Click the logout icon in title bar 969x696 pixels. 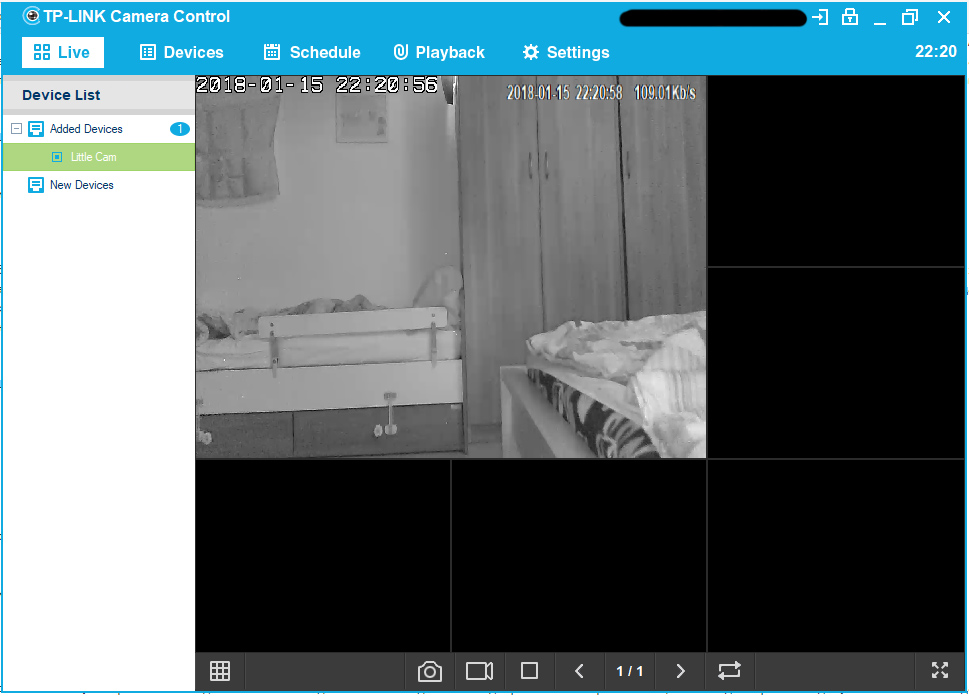pyautogui.click(x=820, y=17)
